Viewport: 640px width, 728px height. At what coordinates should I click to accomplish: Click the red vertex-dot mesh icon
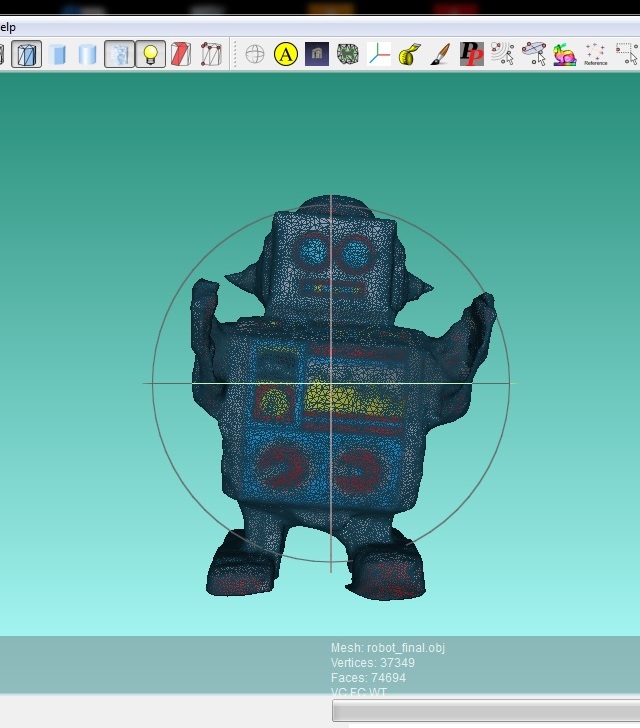(x=210, y=54)
